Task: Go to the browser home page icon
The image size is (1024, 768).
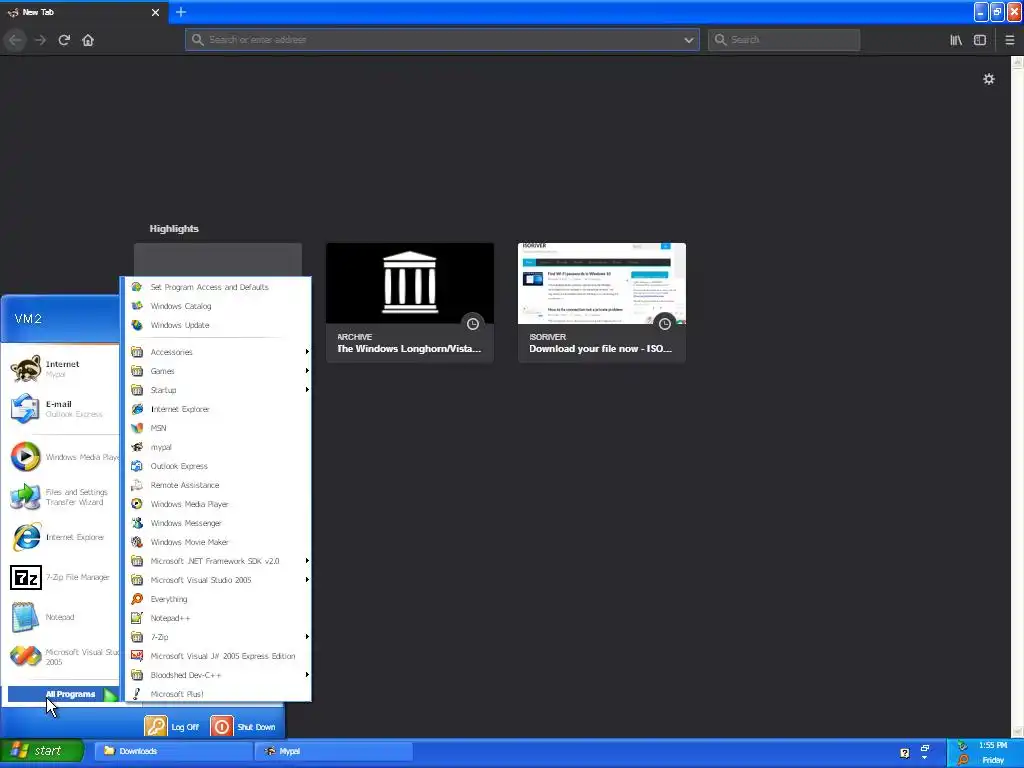Action: pyautogui.click(x=88, y=40)
